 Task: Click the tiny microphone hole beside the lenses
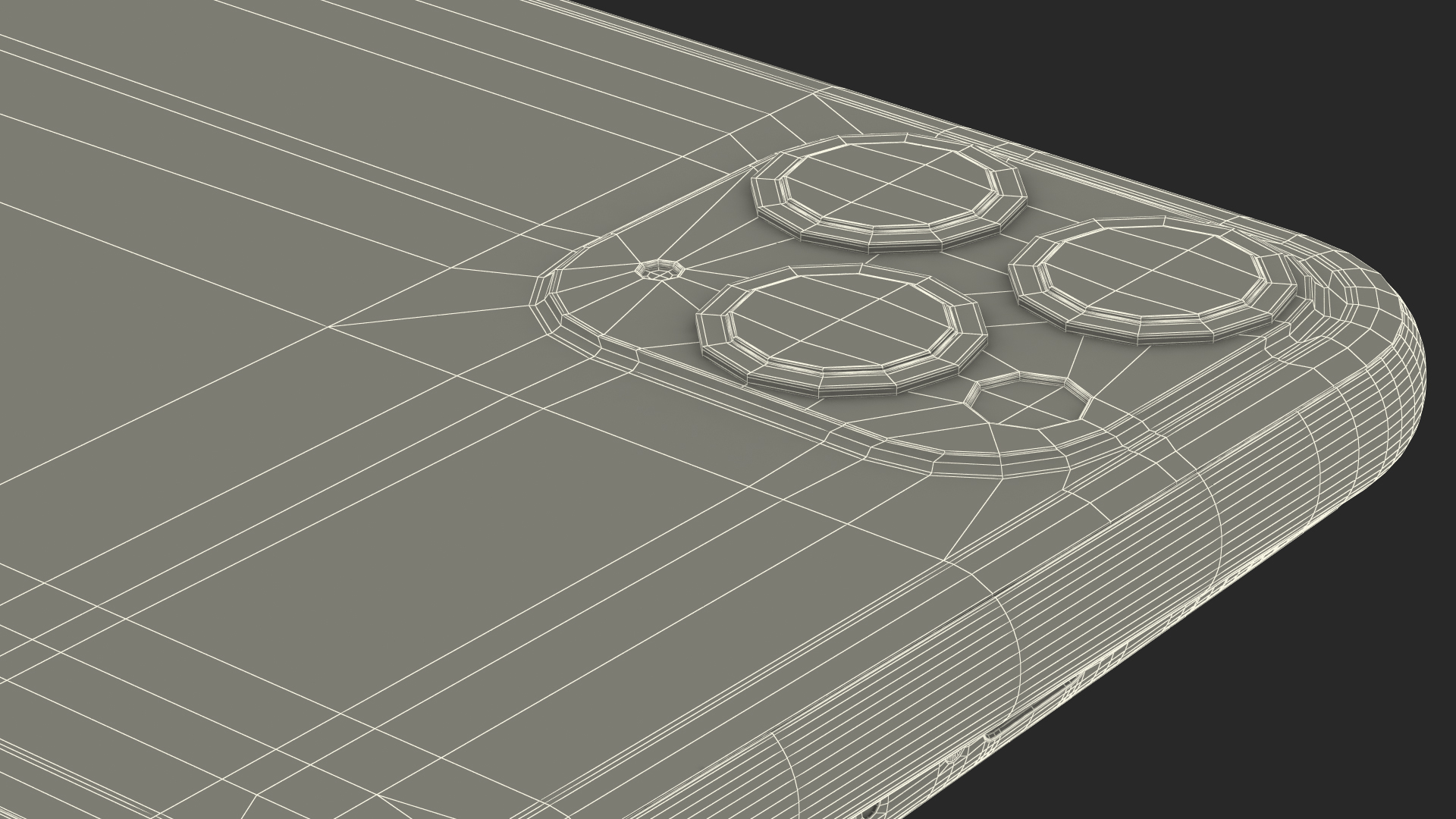pos(658,270)
